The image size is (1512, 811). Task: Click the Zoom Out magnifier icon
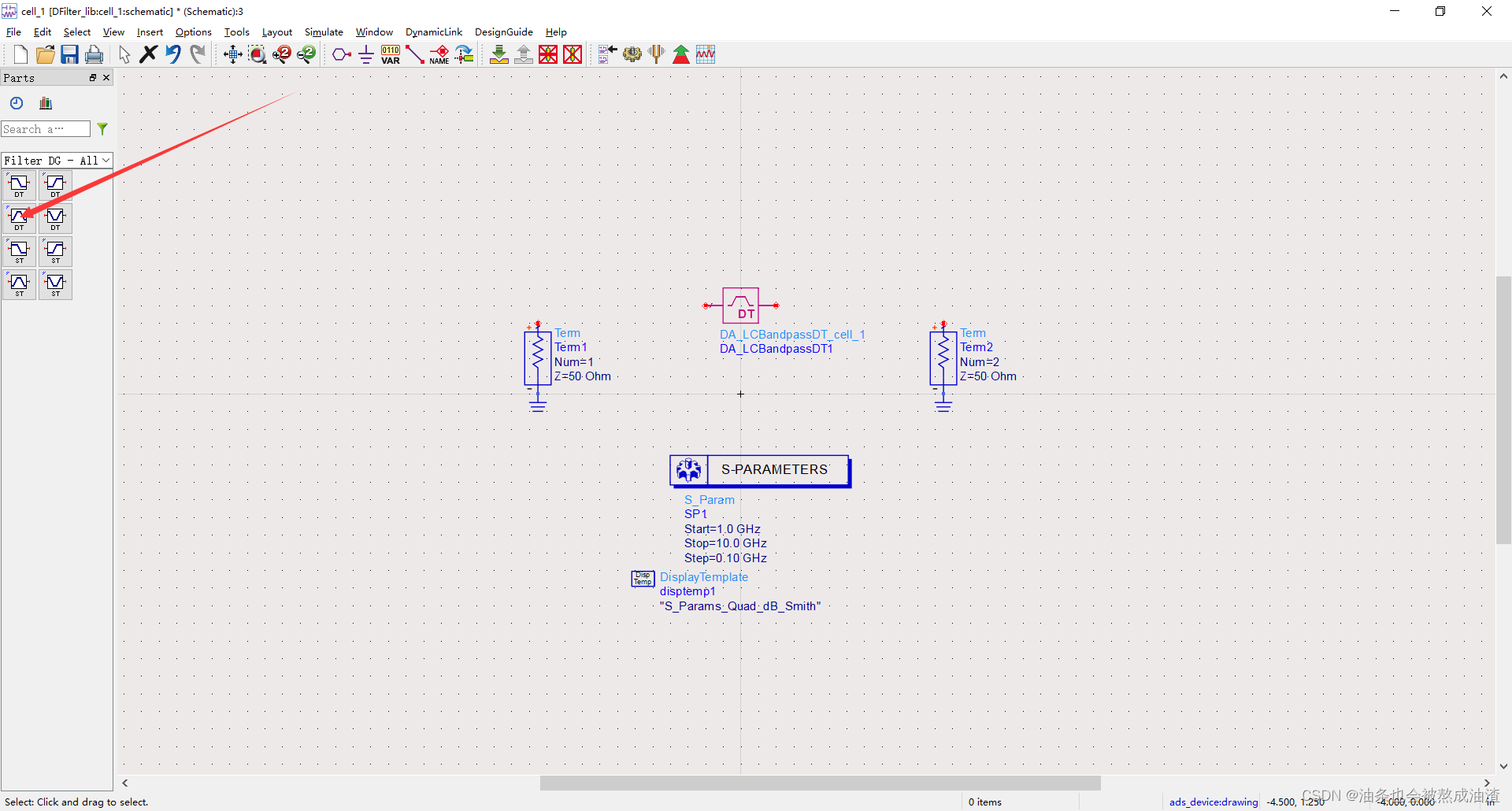tap(306, 54)
